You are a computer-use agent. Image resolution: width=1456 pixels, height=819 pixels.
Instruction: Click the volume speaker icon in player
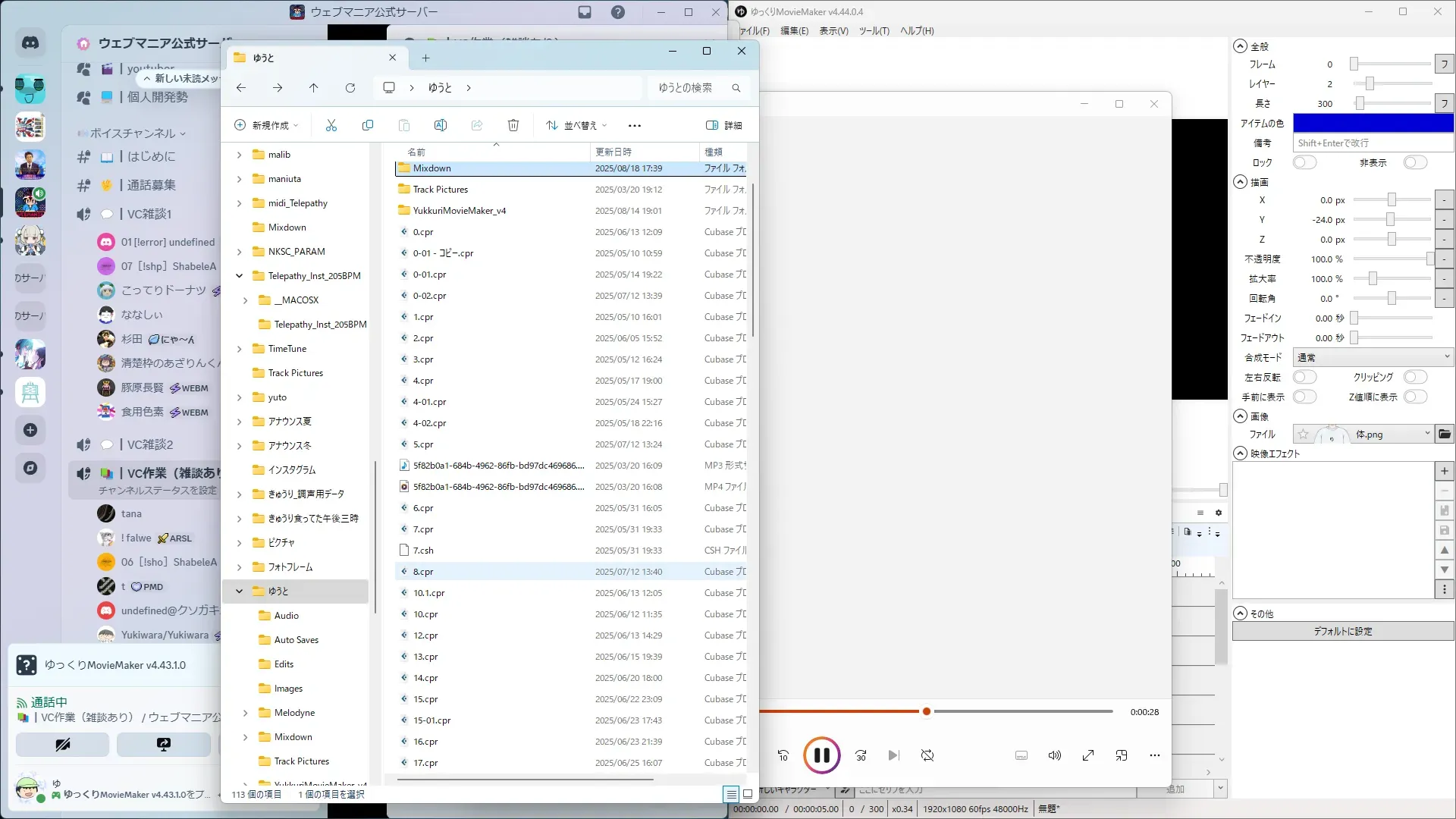tap(1054, 755)
